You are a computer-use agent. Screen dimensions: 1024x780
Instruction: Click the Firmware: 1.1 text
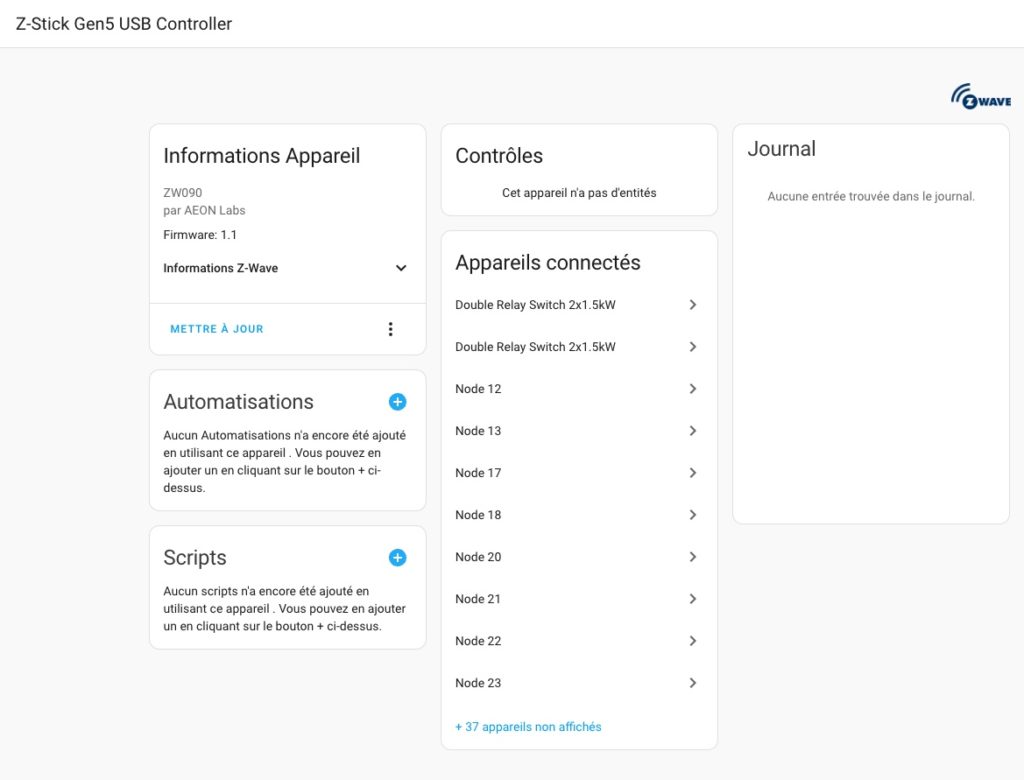coord(200,235)
